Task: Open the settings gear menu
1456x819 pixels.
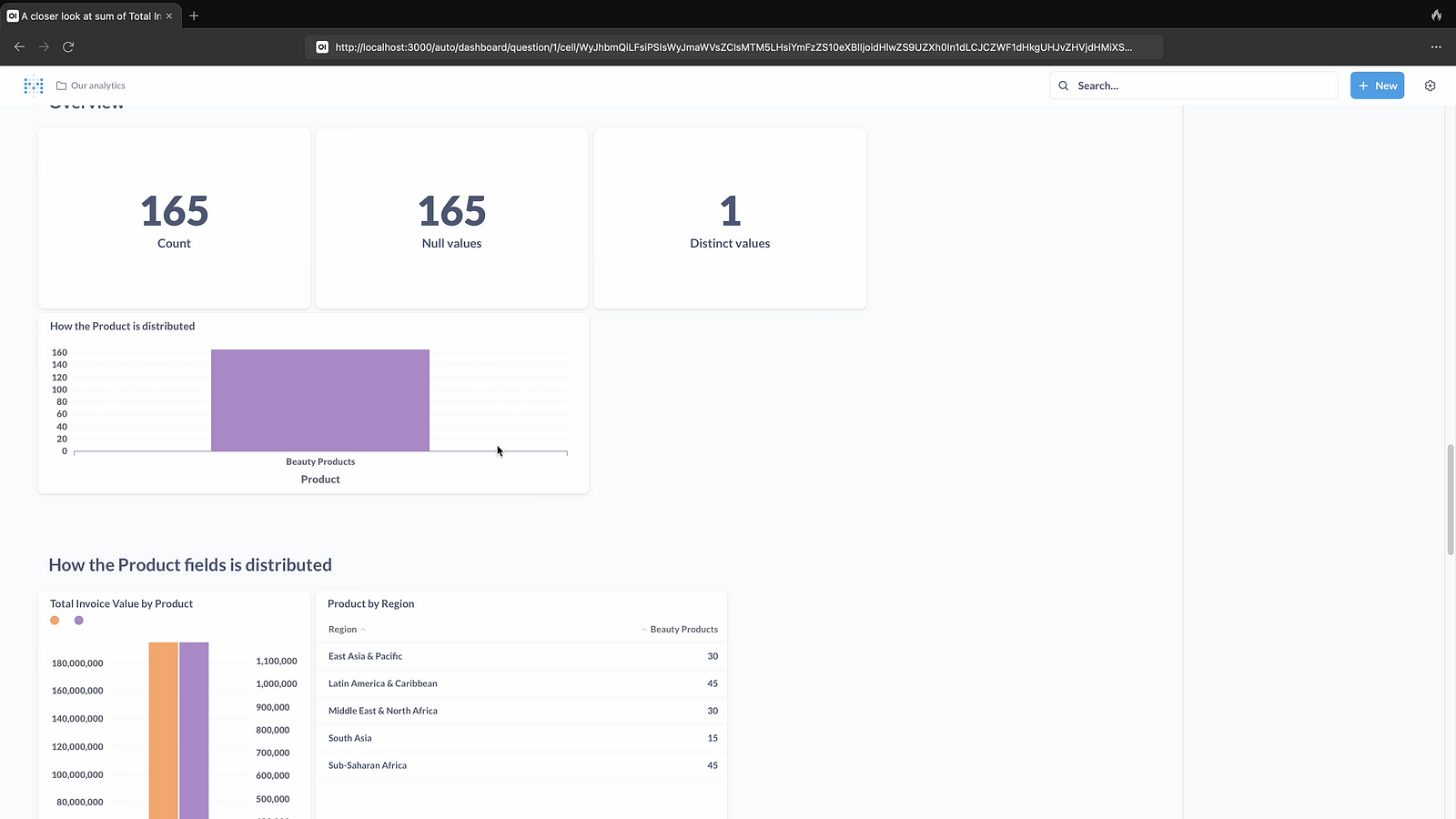Action: click(x=1430, y=86)
